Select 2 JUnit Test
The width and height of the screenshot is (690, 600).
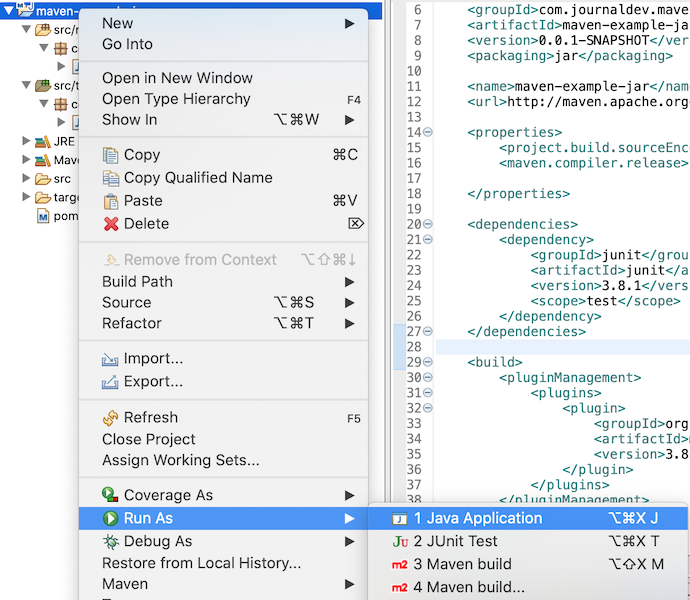(x=528, y=541)
